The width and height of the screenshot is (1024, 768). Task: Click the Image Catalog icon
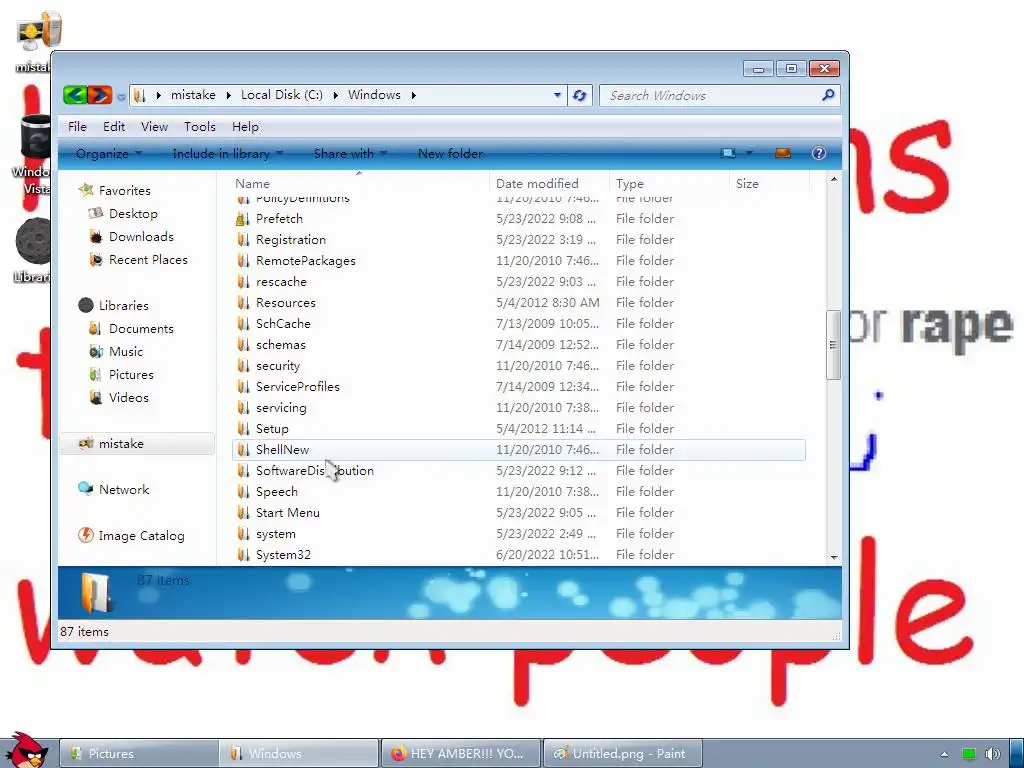click(x=86, y=535)
